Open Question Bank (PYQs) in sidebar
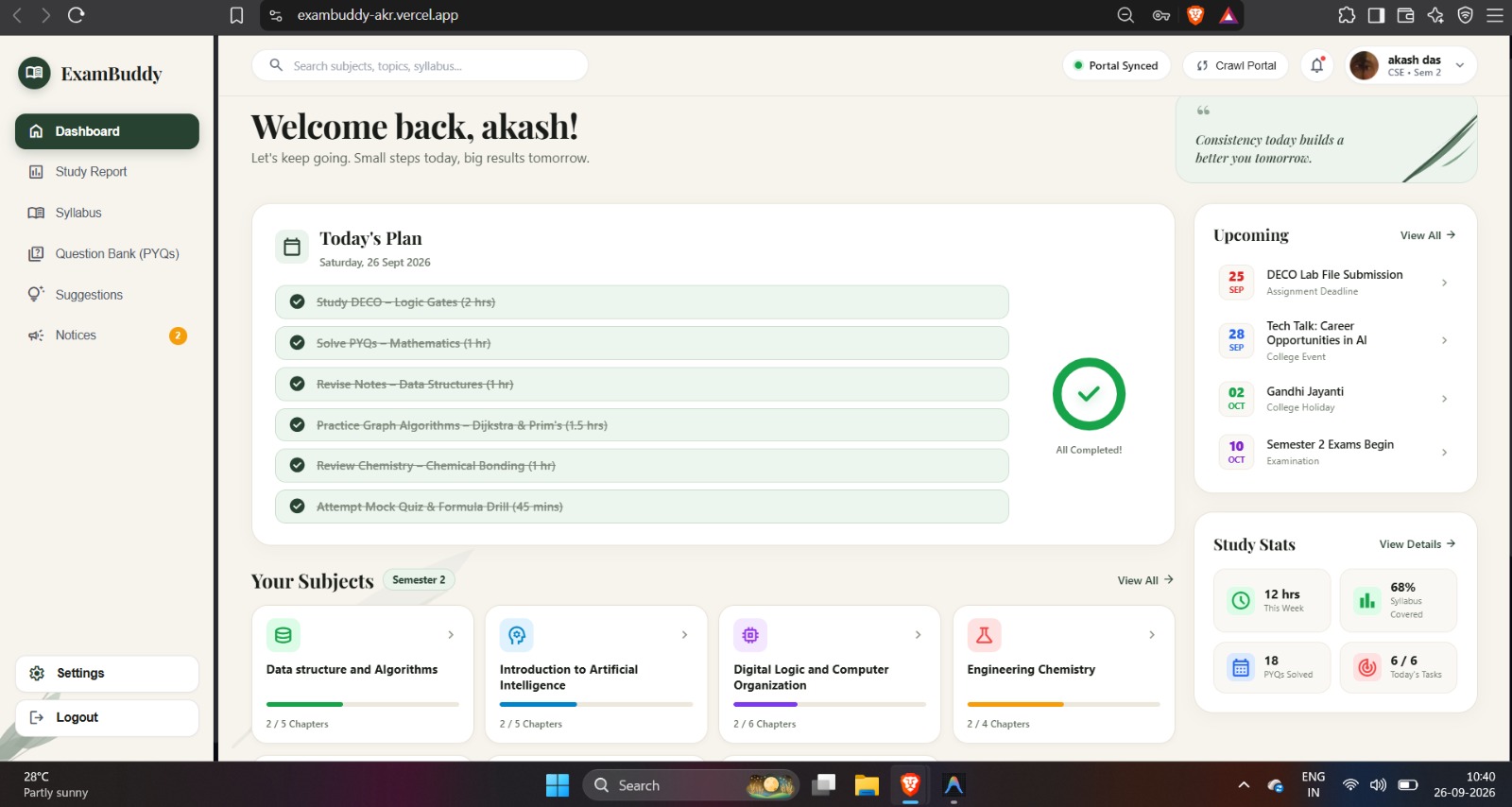 (x=107, y=253)
